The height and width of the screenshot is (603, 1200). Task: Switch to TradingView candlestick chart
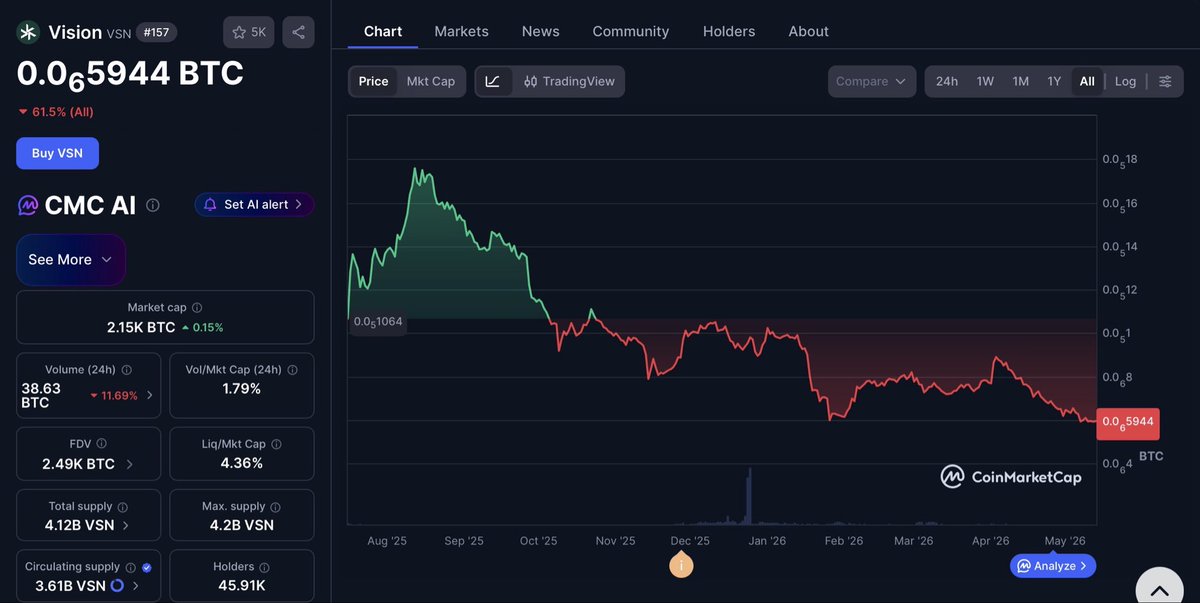coord(570,81)
